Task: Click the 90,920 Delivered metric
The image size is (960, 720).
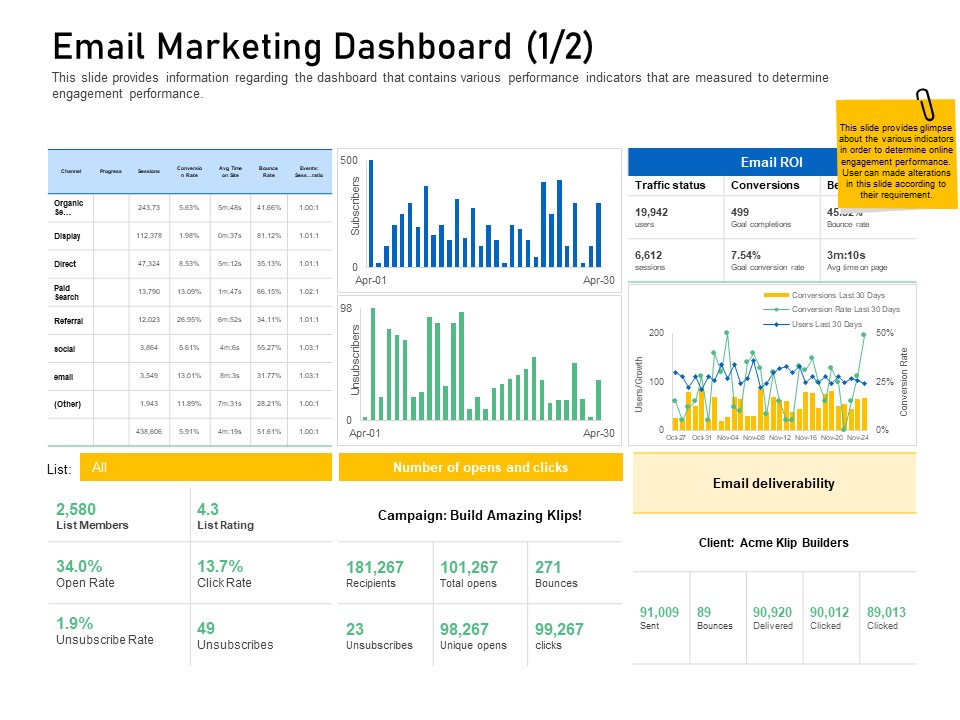Action: click(x=773, y=618)
